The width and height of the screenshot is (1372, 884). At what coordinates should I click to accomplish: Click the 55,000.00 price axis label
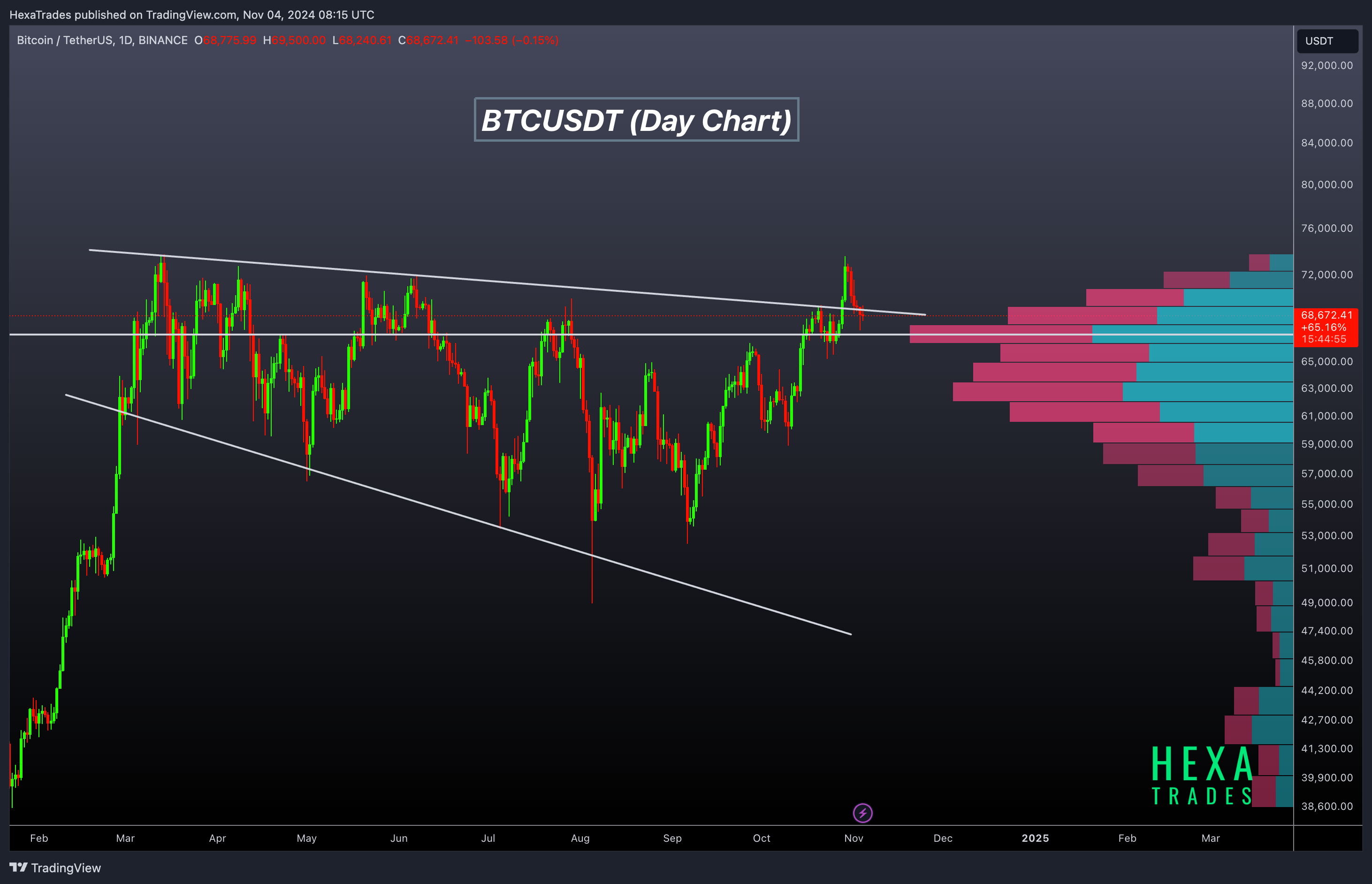tap(1326, 504)
